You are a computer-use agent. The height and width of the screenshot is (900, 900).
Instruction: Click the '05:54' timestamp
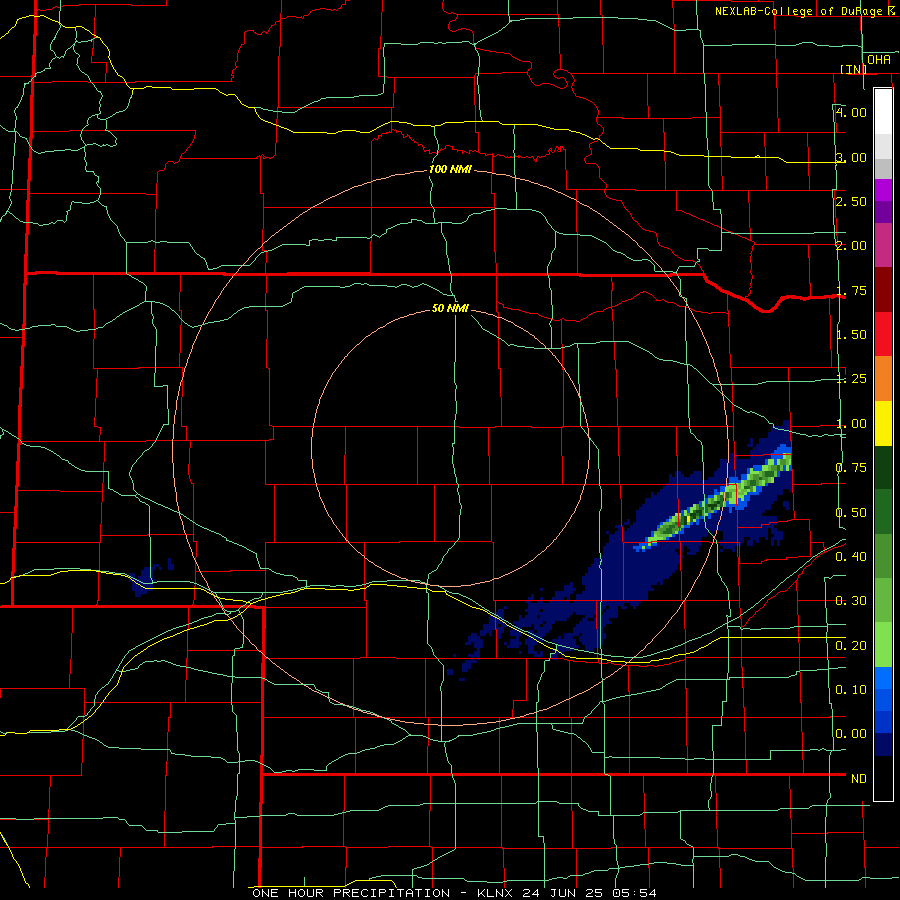tap(634, 893)
